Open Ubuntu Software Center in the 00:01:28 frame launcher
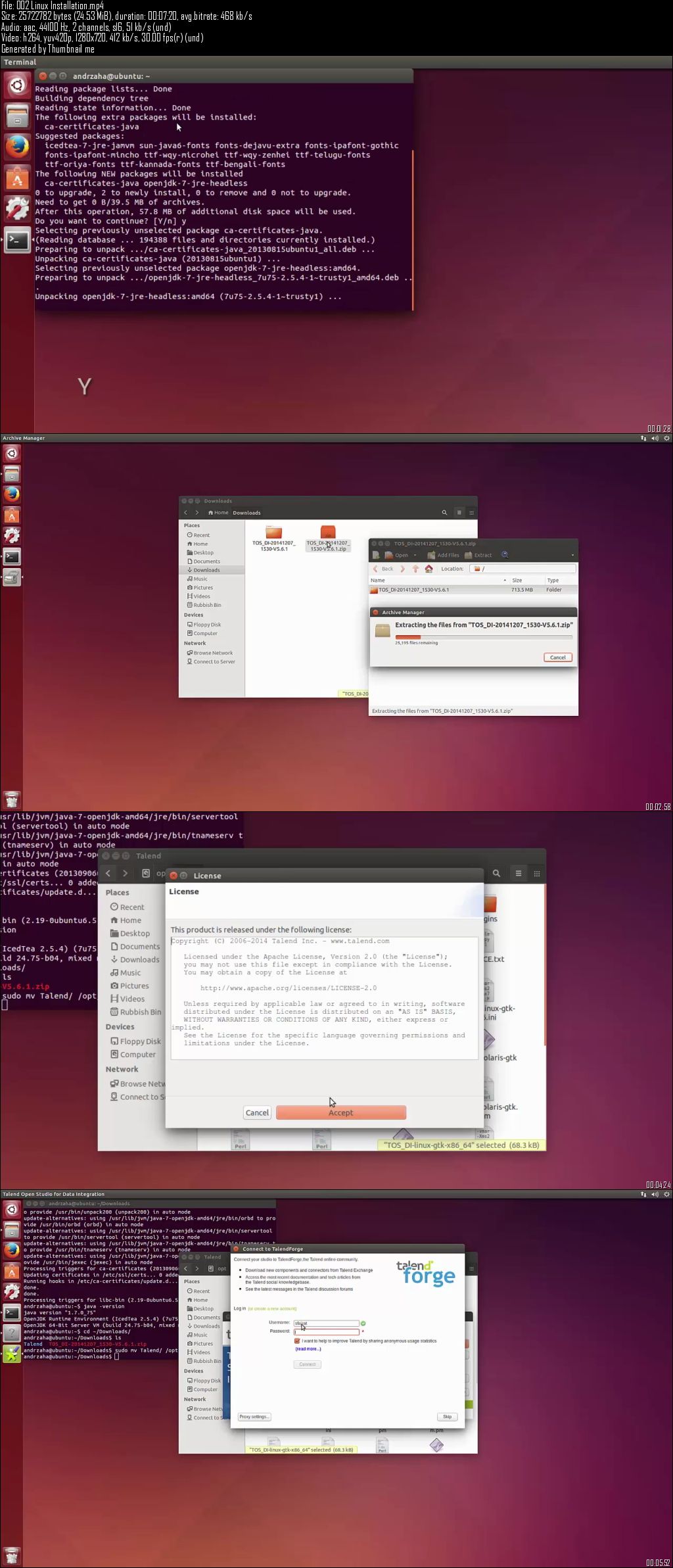Viewport: 673px width, 1568px height. point(17,178)
